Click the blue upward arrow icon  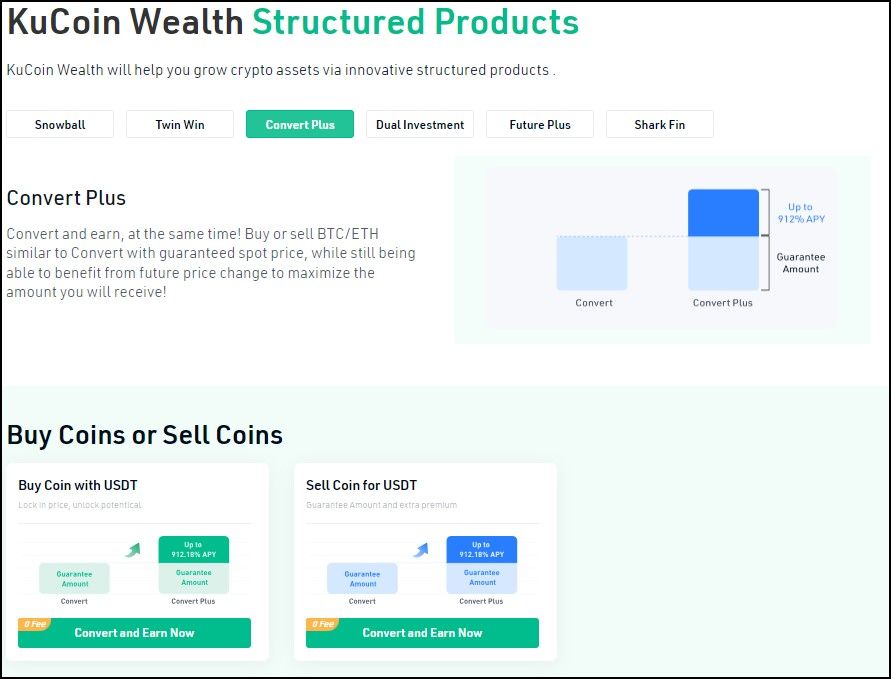(421, 550)
